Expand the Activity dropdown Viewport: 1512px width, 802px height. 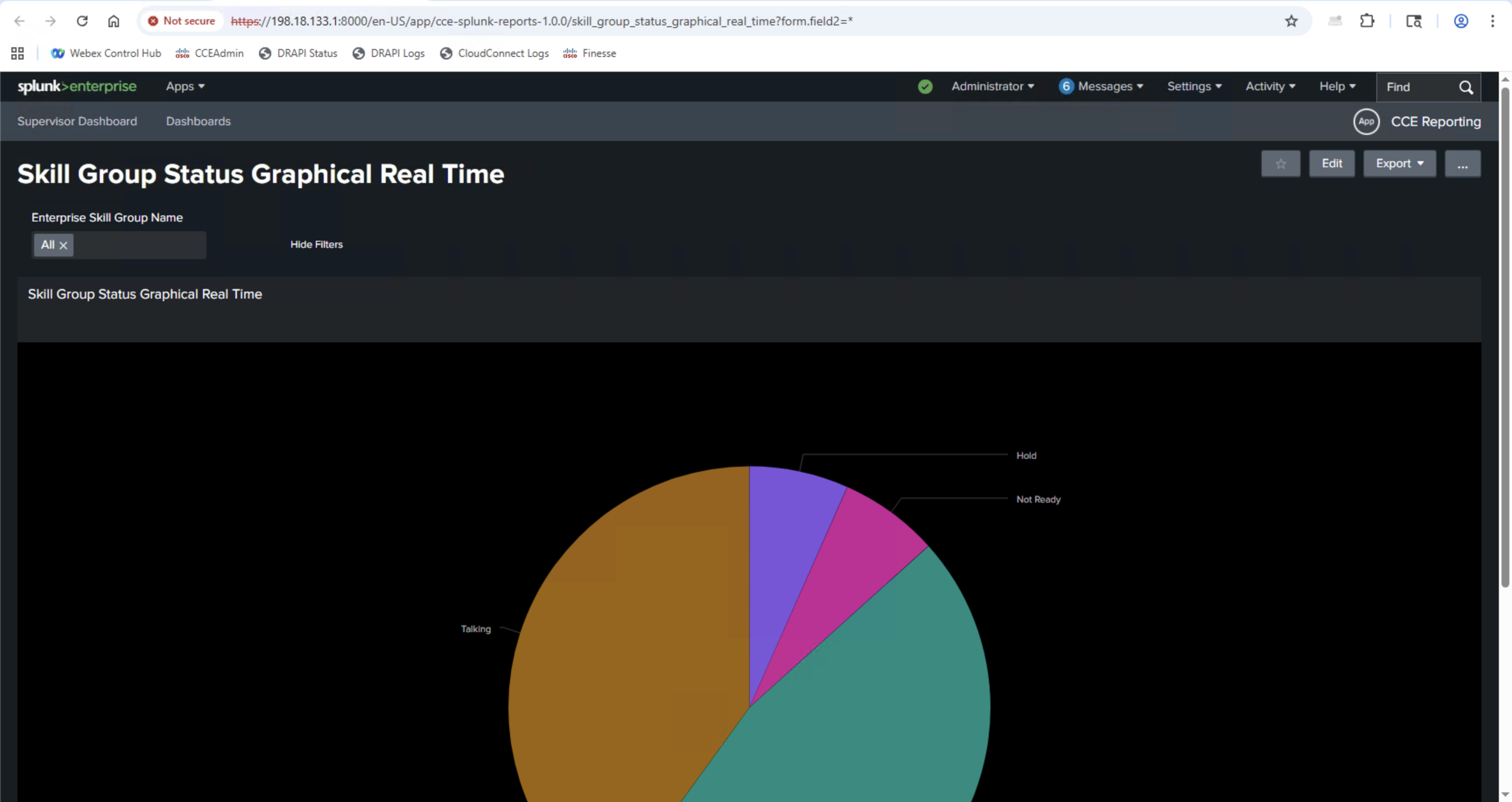(1270, 86)
